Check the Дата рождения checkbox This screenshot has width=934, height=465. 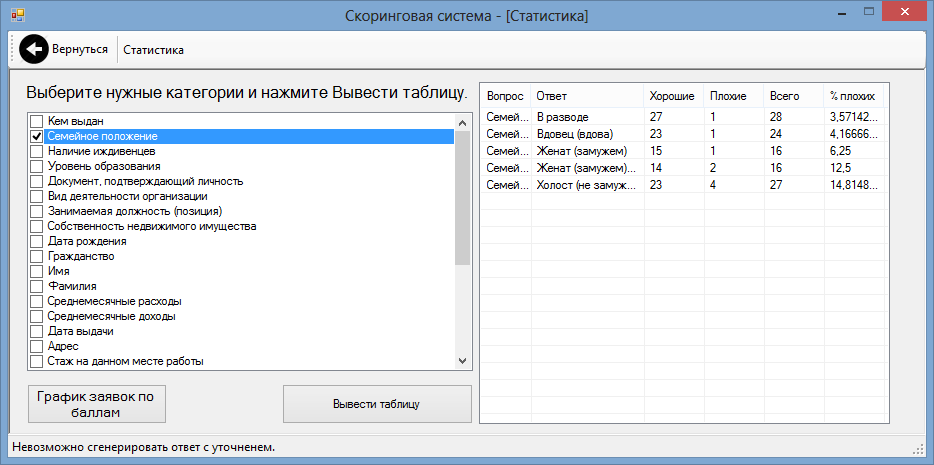coord(37,241)
